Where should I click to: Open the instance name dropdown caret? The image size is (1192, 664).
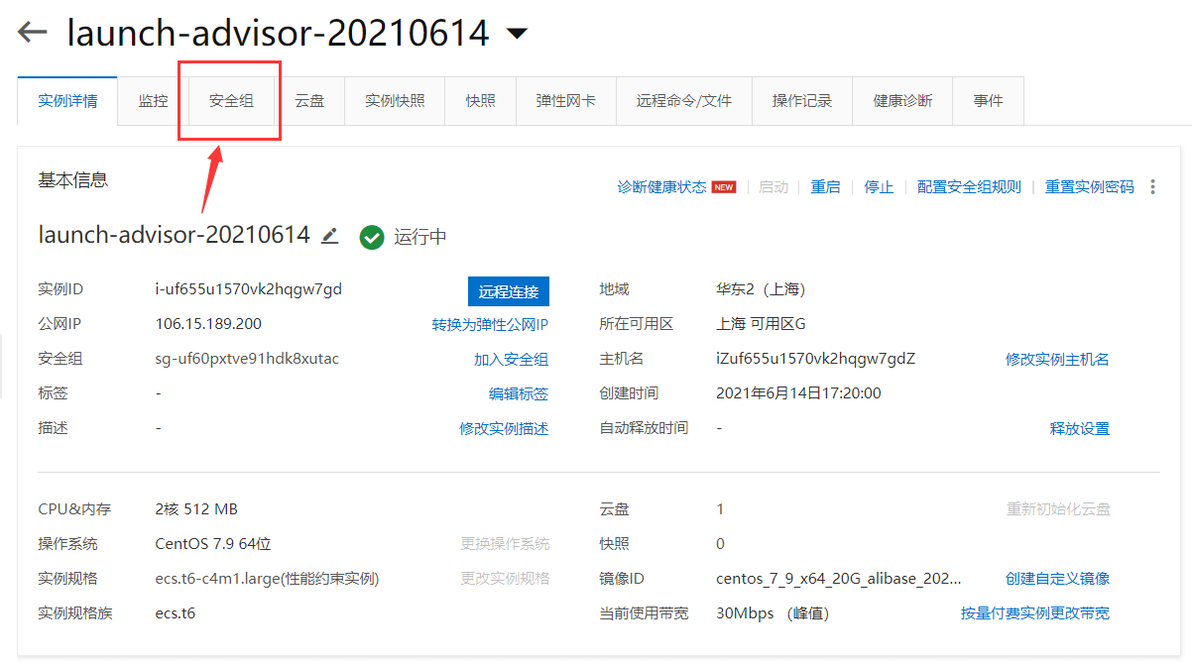point(517,33)
